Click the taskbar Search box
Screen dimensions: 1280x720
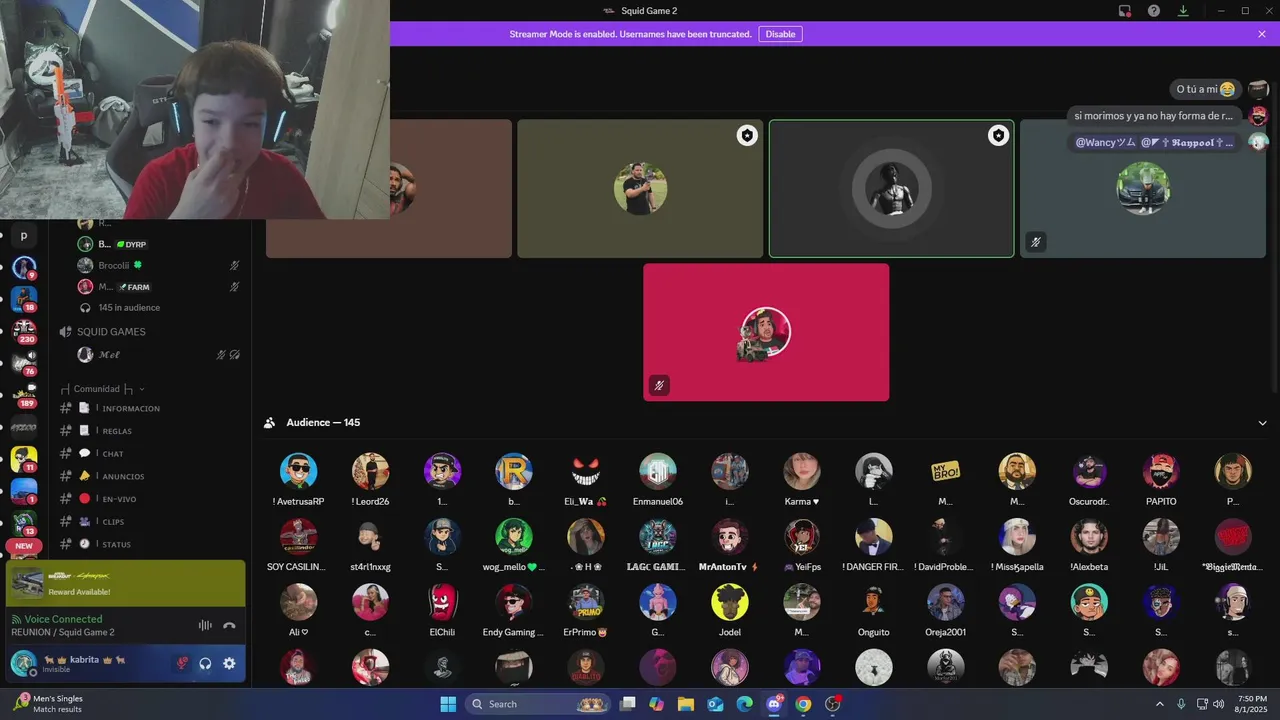pos(540,704)
